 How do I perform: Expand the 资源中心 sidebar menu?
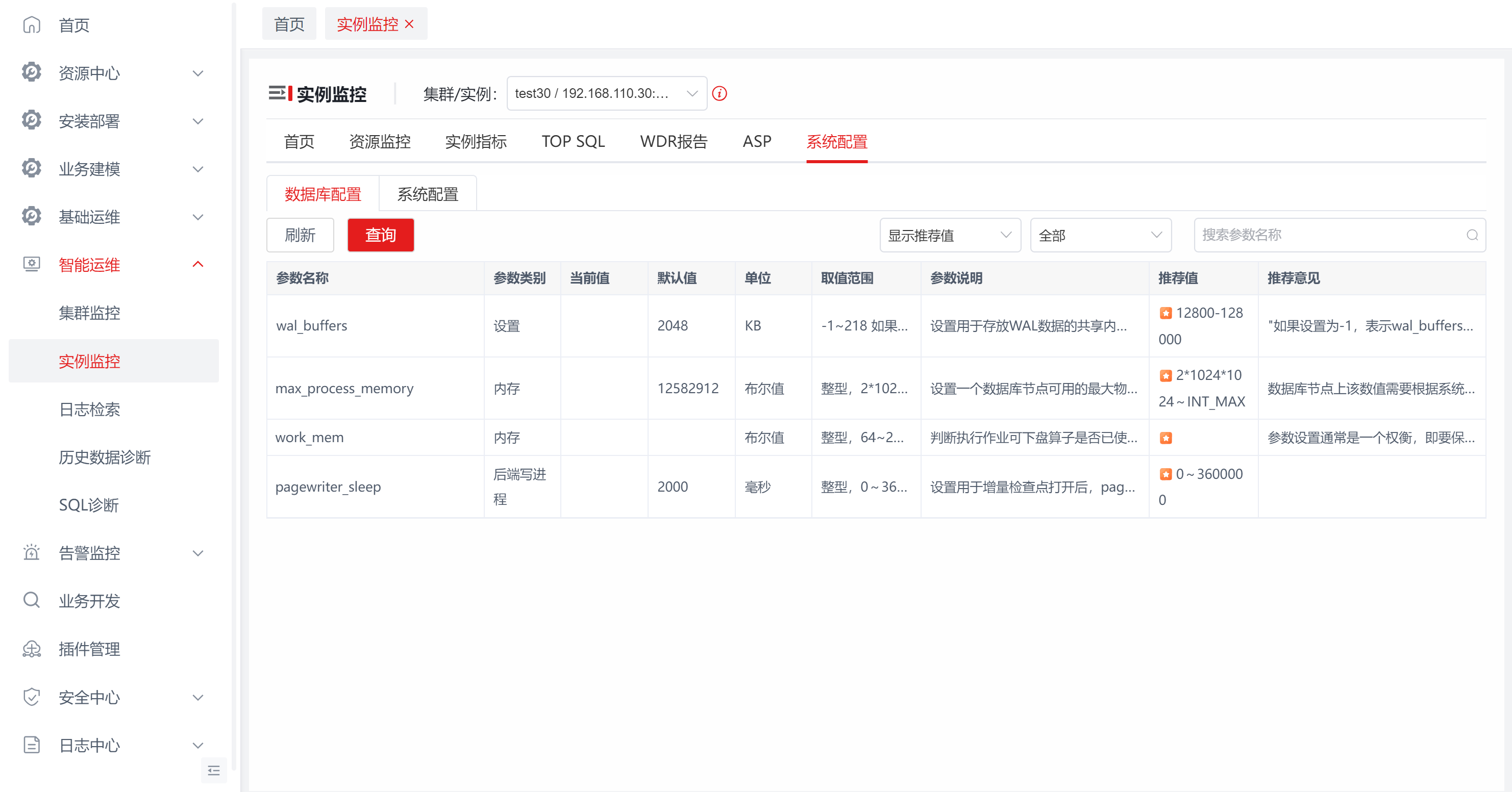pyautogui.click(x=198, y=73)
